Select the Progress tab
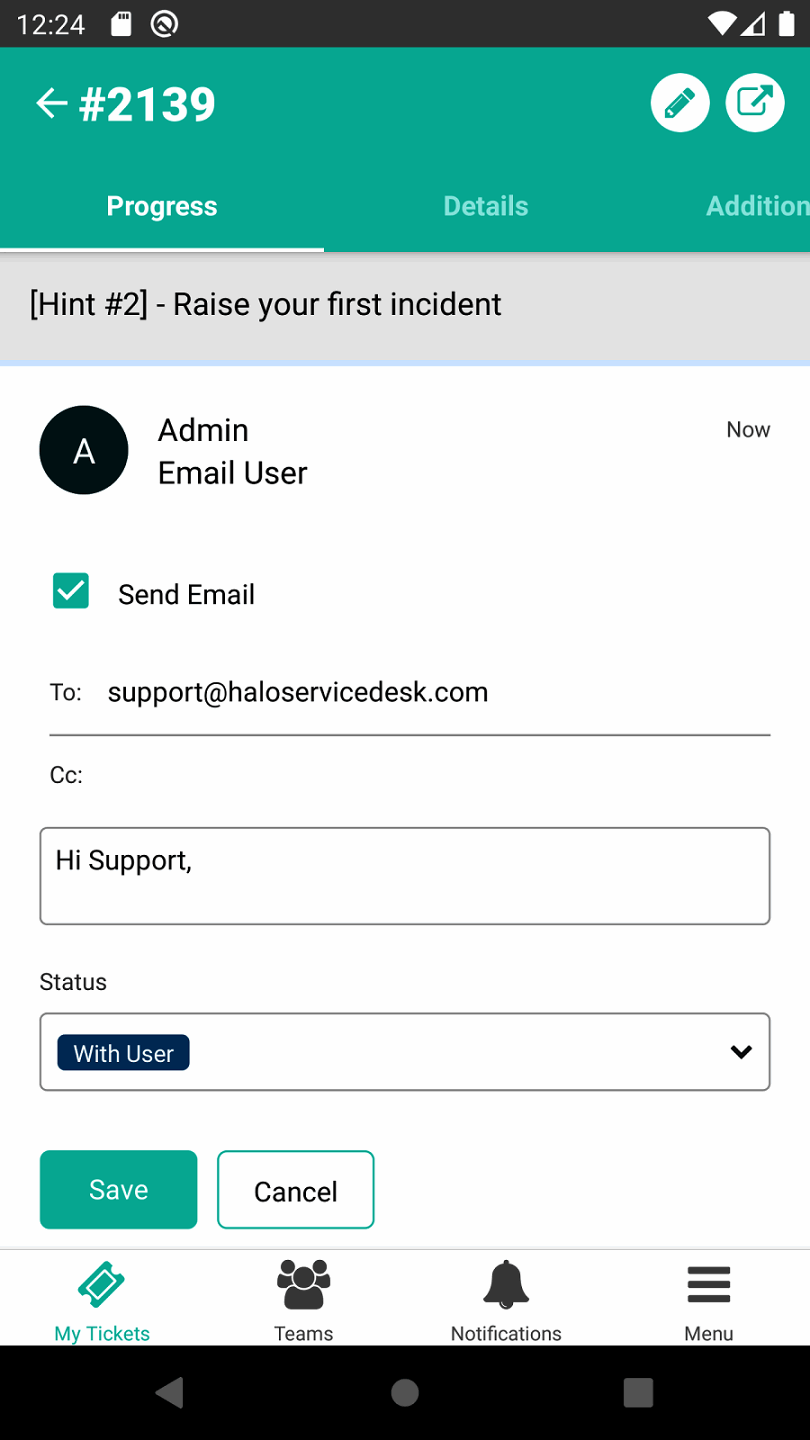 click(x=162, y=206)
